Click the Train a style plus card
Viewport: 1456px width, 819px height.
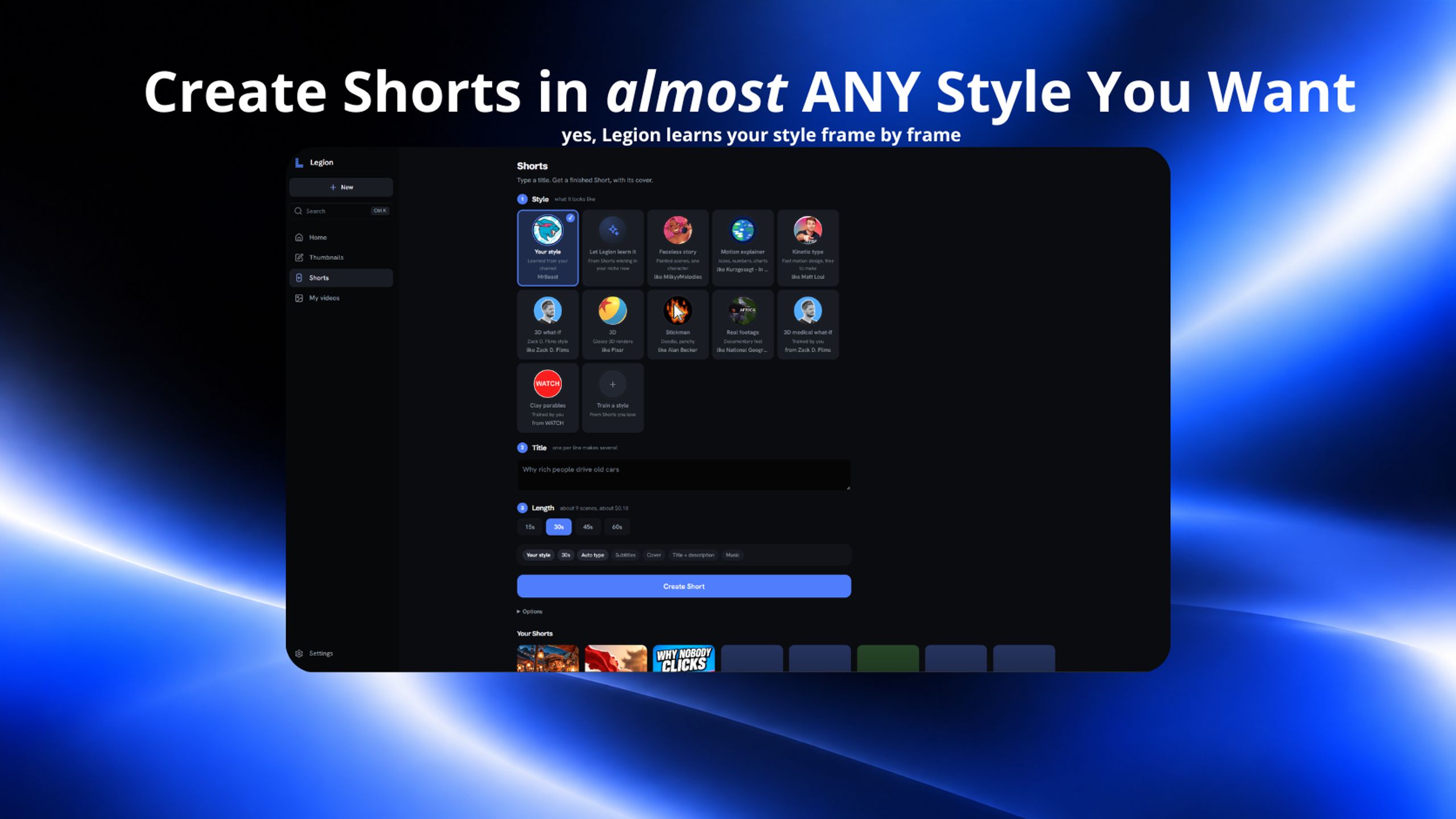tap(612, 398)
